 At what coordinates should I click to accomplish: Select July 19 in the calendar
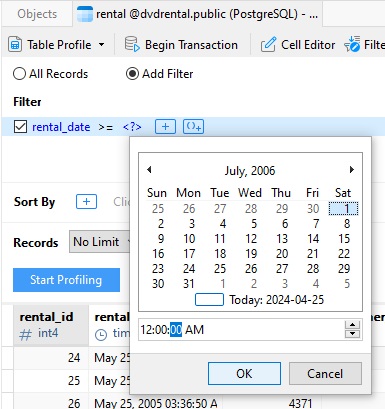(251, 254)
